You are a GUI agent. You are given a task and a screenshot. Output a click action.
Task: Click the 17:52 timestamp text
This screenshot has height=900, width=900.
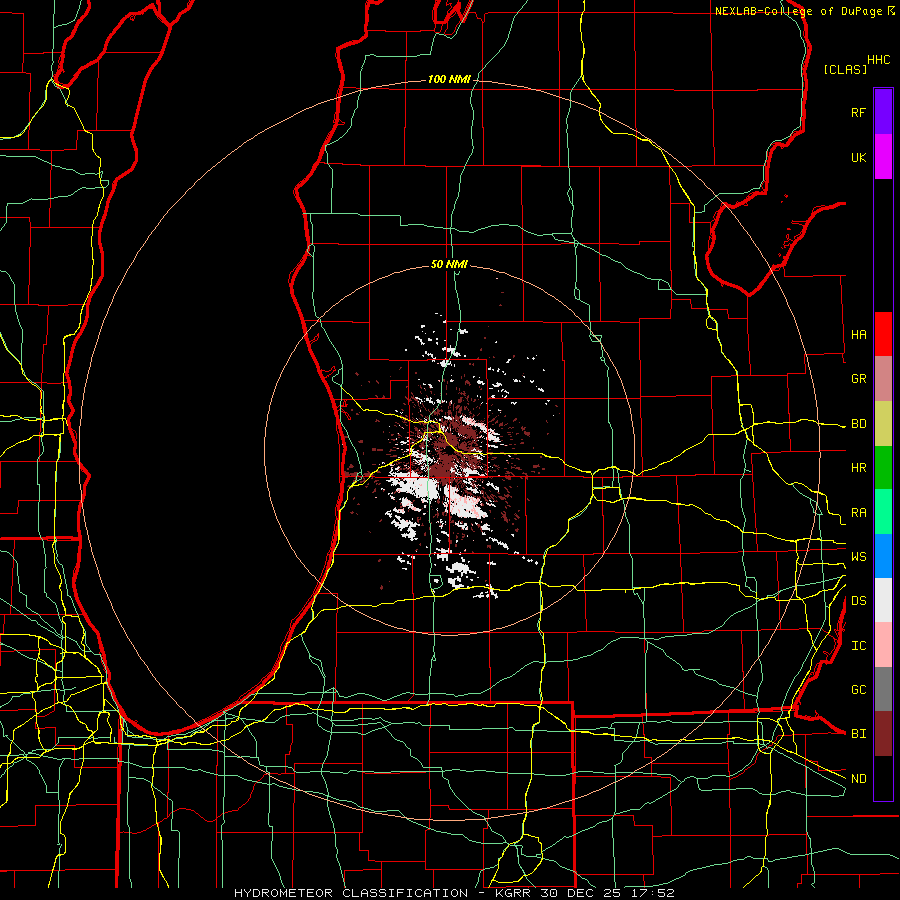click(x=654, y=893)
